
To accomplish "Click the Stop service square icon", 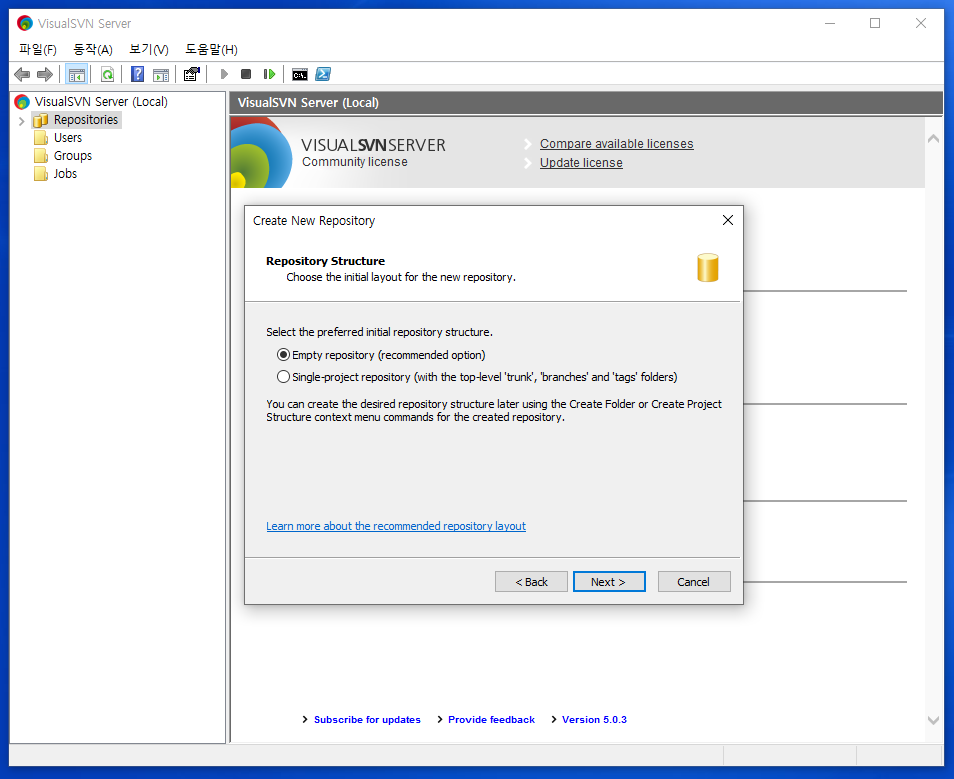I will (x=246, y=74).
